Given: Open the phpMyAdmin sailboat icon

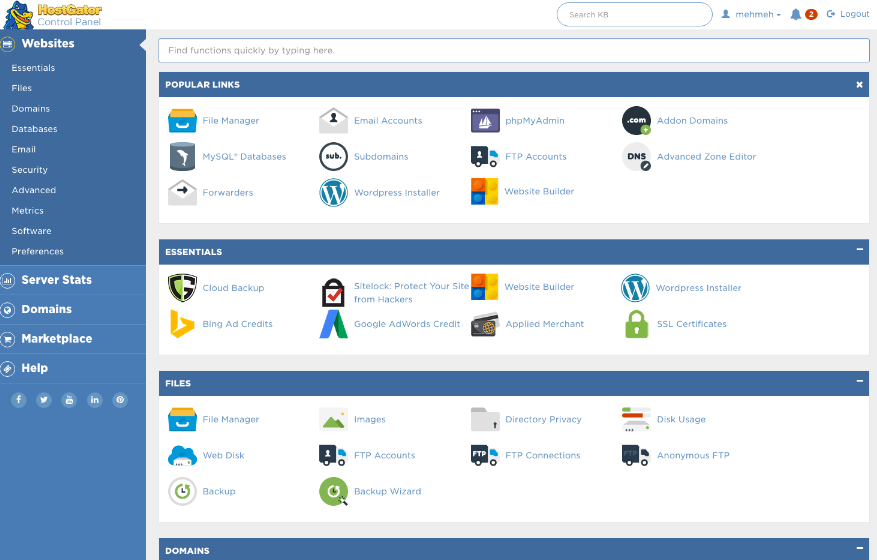Looking at the screenshot, I should 485,121.
